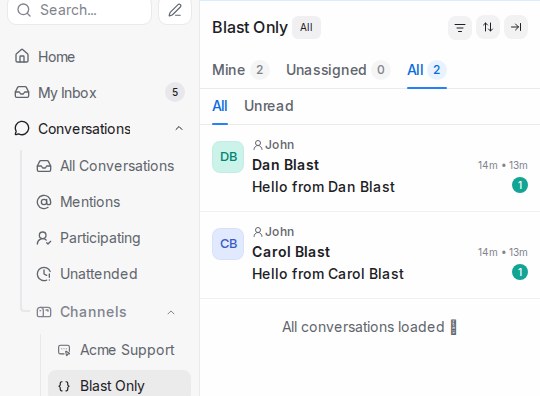
Task: Open Acme Support channel
Action: [127, 350]
